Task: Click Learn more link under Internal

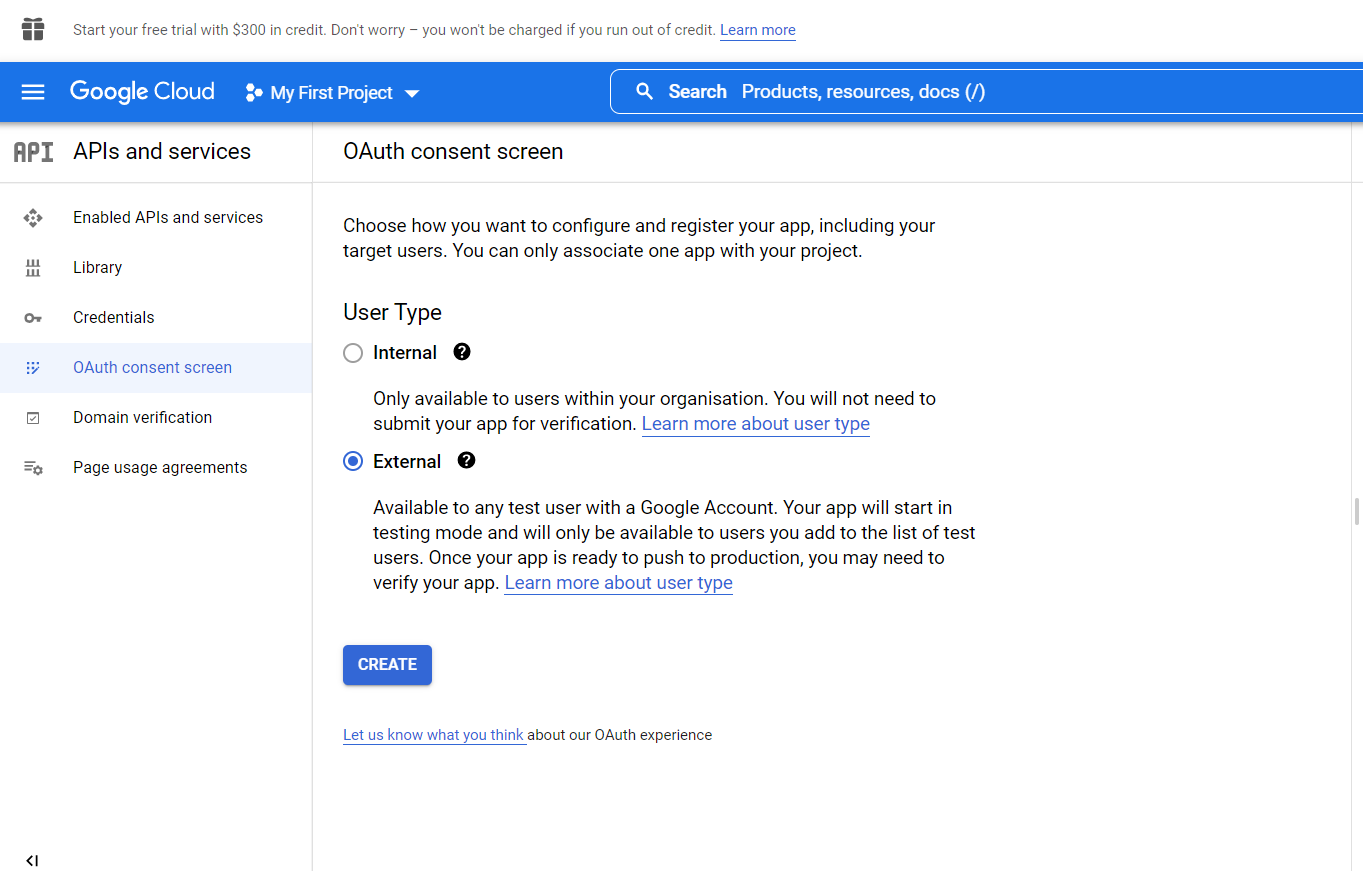Action: pos(756,424)
